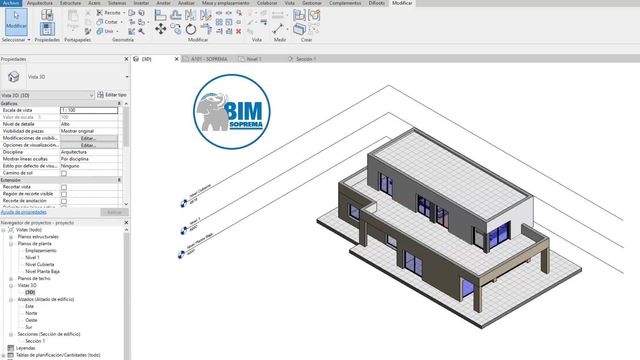The image size is (640, 360).
Task: Toggle the Camino de sol checkbox
Action: (x=64, y=173)
